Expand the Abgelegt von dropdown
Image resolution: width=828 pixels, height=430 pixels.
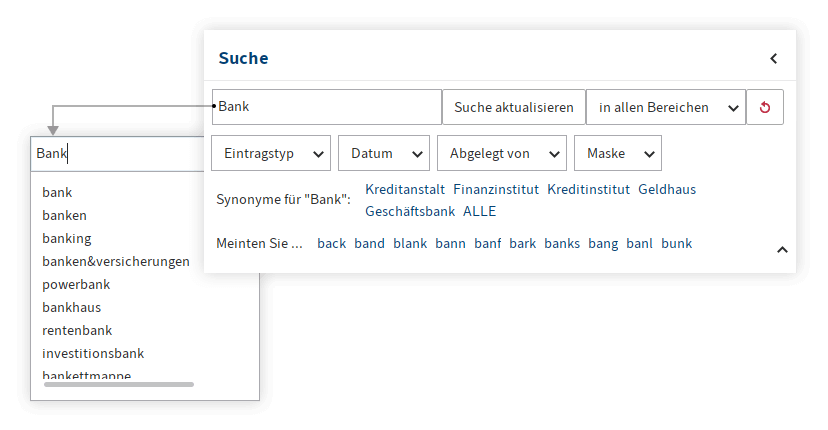(x=502, y=153)
